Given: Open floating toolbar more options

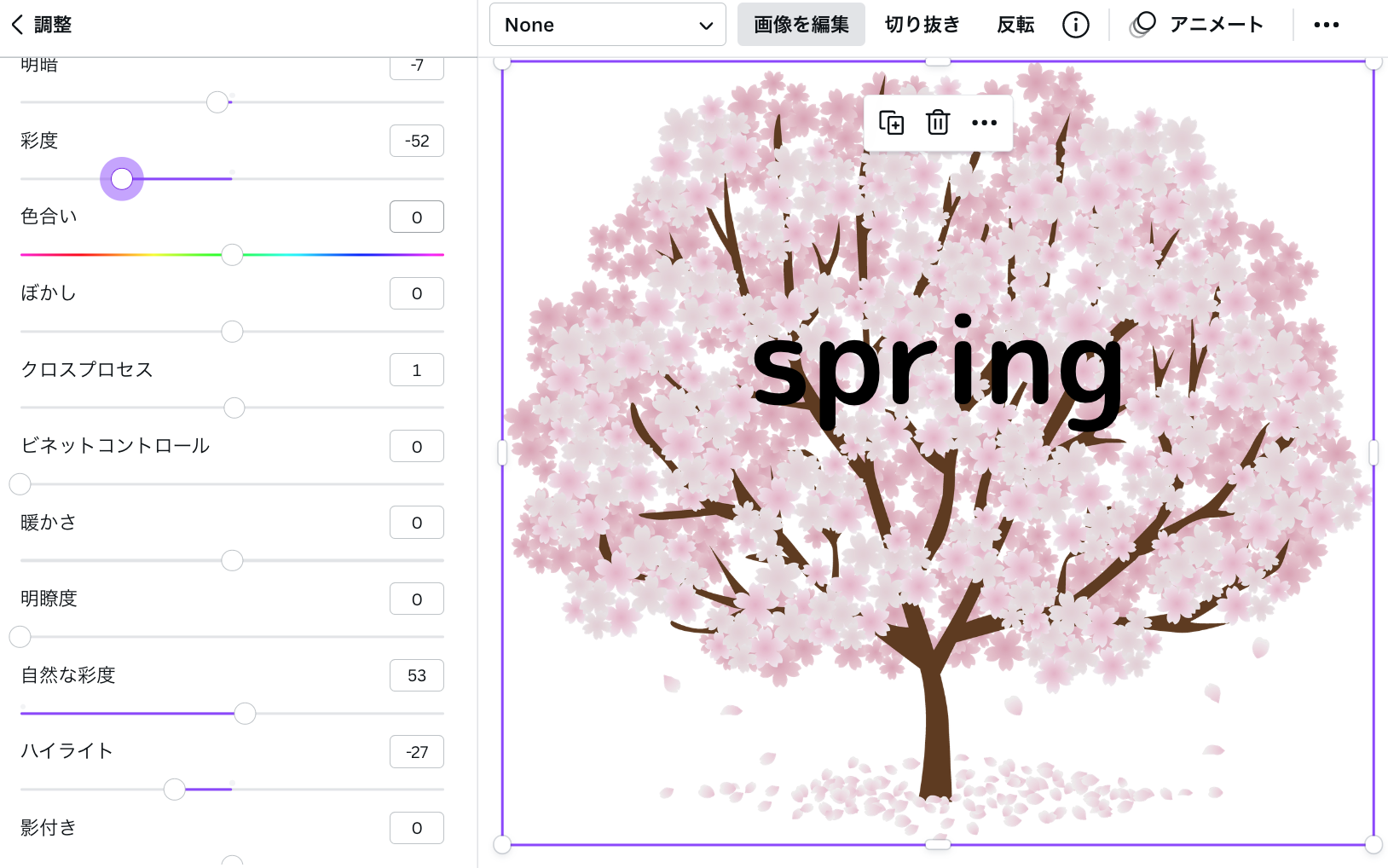Looking at the screenshot, I should (x=984, y=123).
